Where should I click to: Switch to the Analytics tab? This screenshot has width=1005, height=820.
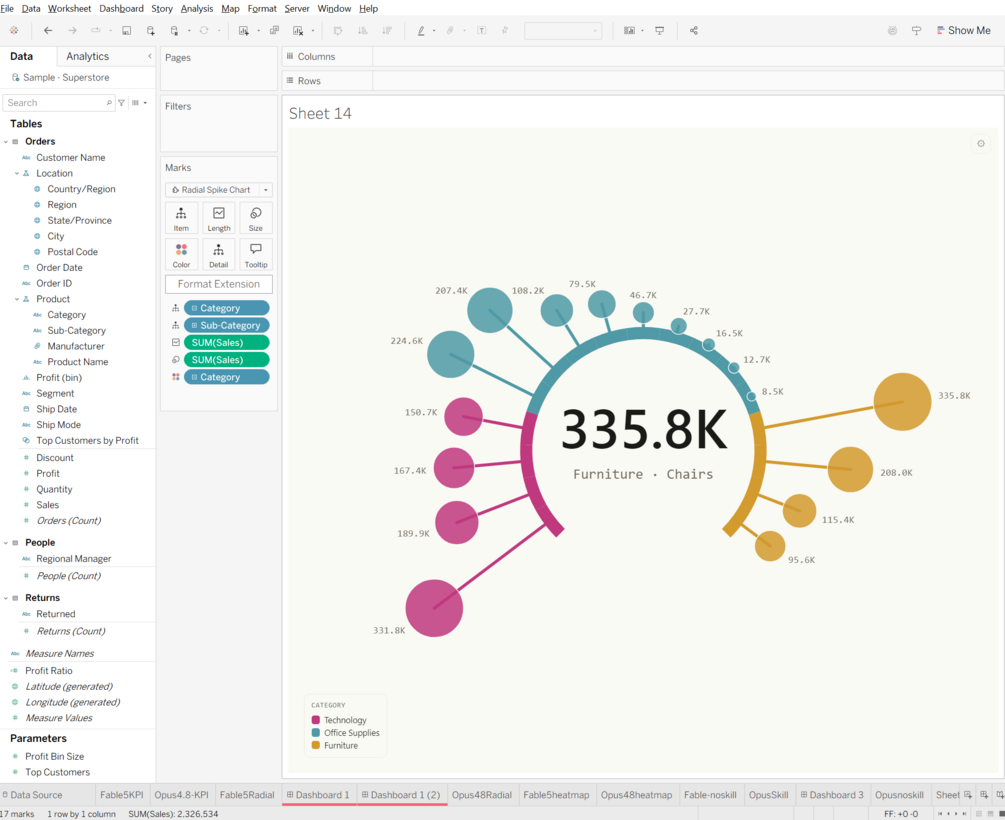tap(87, 56)
